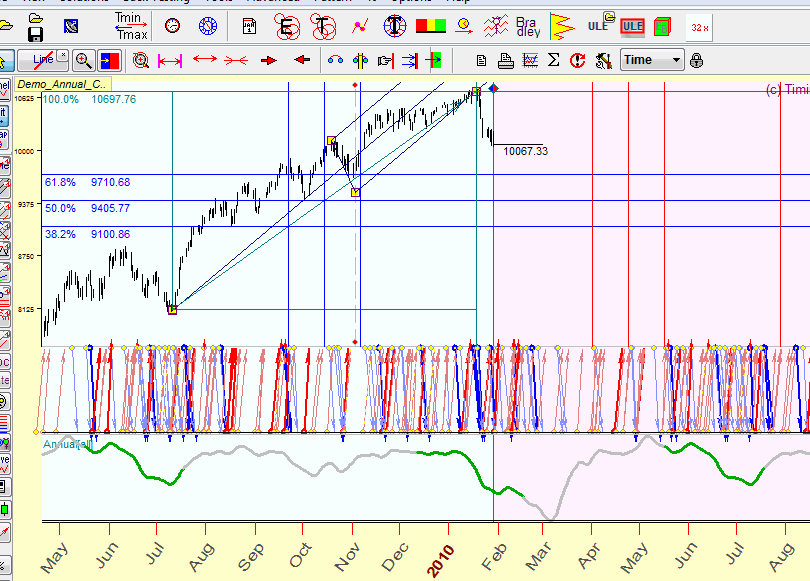Select the magnifier zoom tool

point(84,60)
